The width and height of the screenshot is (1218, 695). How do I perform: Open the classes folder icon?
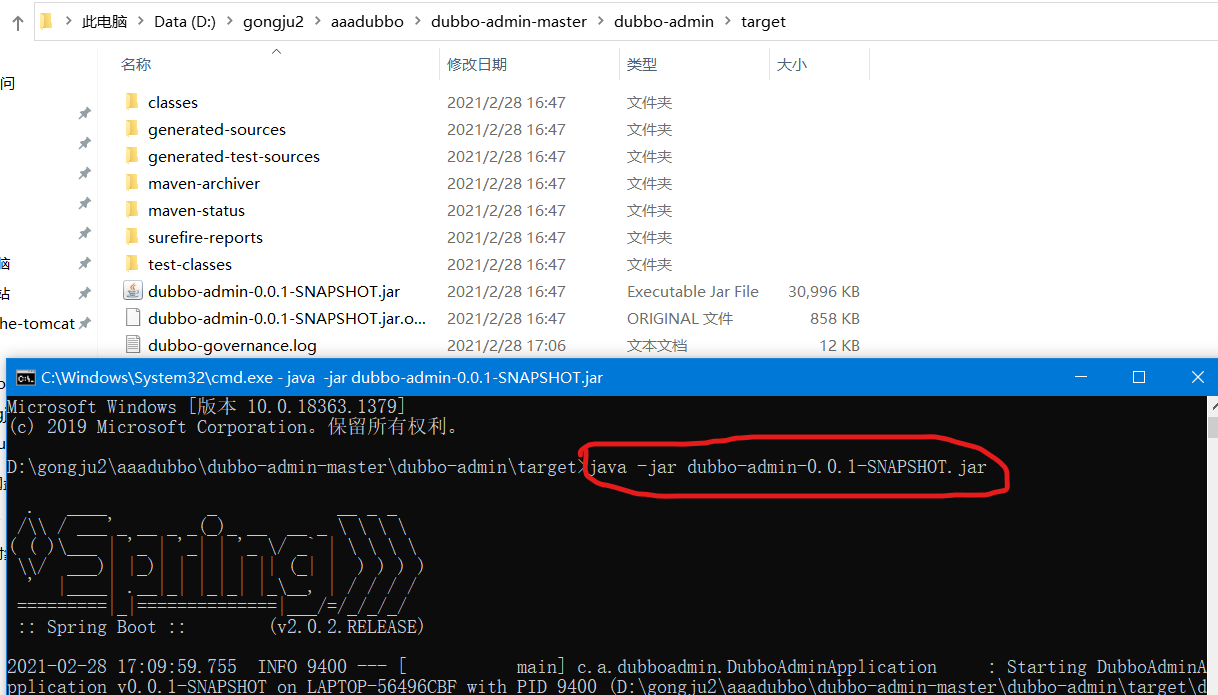pyautogui.click(x=134, y=101)
